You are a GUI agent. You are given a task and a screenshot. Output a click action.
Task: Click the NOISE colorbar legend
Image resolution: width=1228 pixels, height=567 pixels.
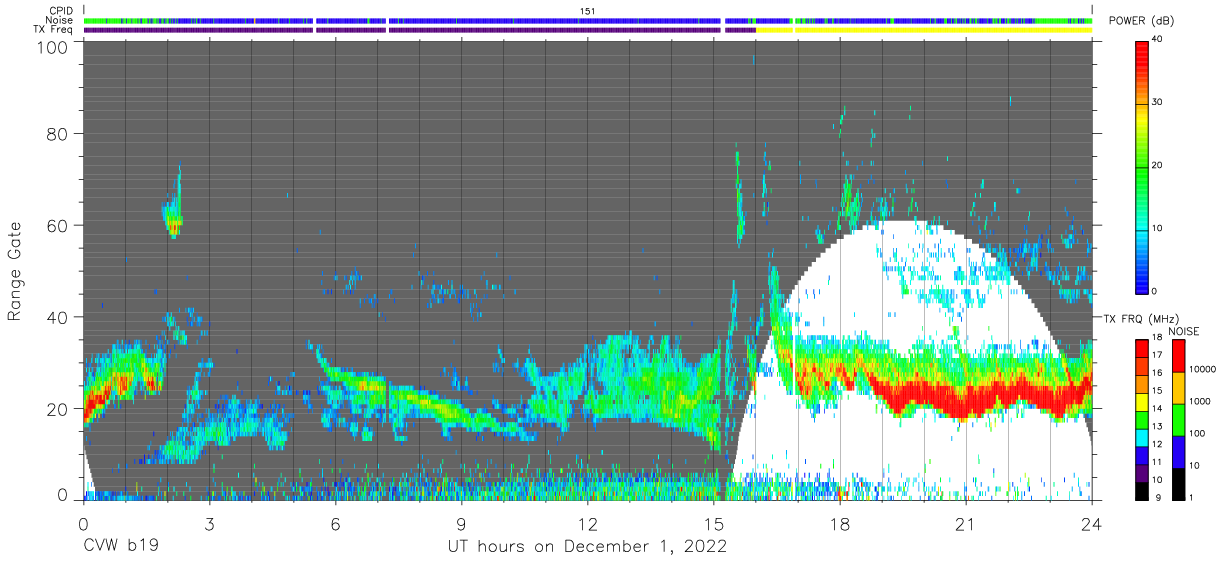[x=1178, y=418]
